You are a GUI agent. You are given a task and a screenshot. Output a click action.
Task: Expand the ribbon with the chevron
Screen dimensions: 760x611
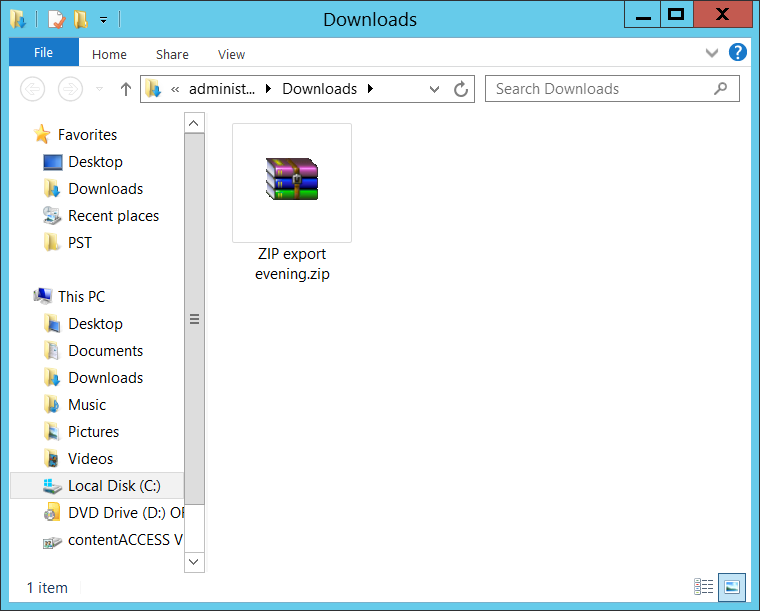tap(712, 53)
